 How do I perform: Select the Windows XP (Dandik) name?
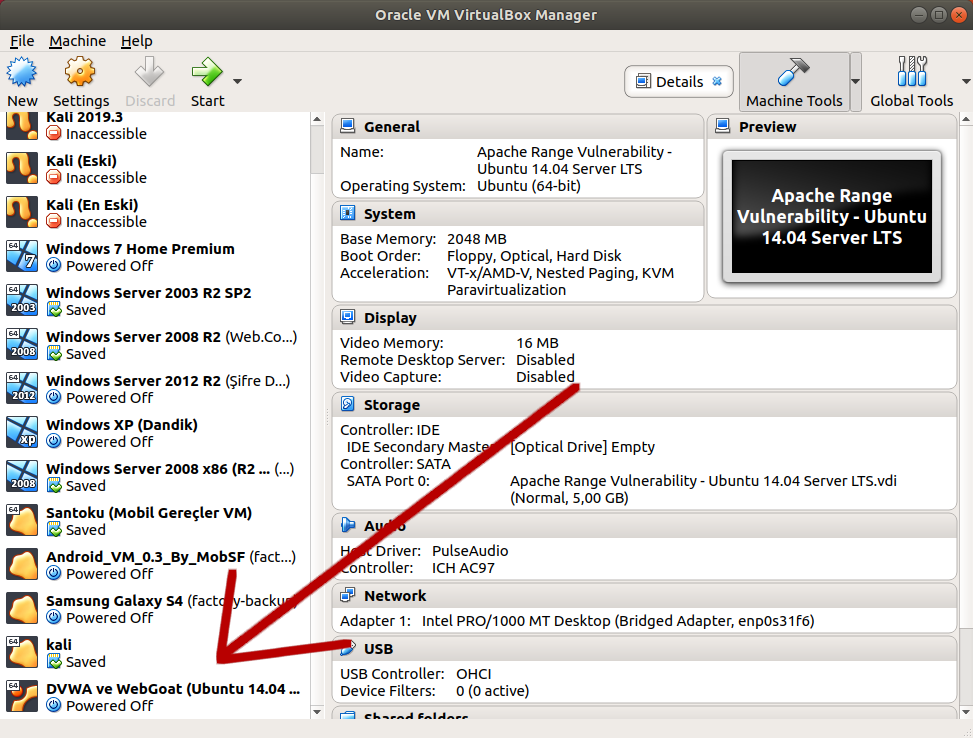click(122, 425)
